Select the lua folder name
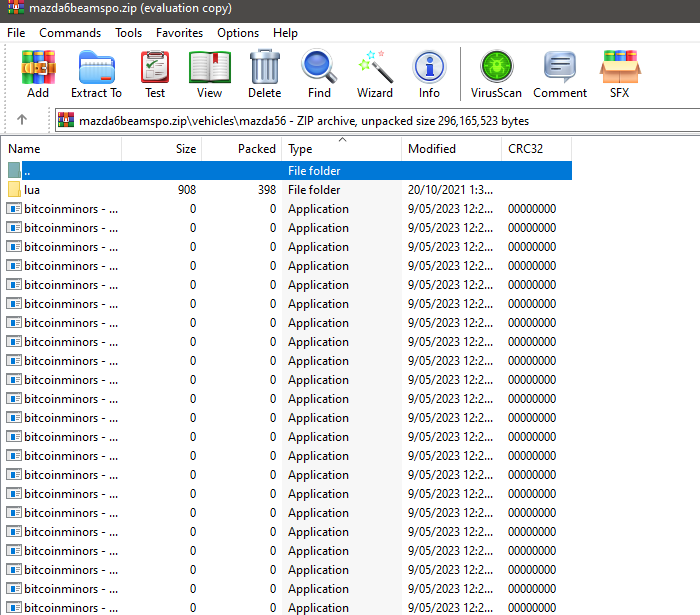The height and width of the screenshot is (615, 700). point(32,190)
